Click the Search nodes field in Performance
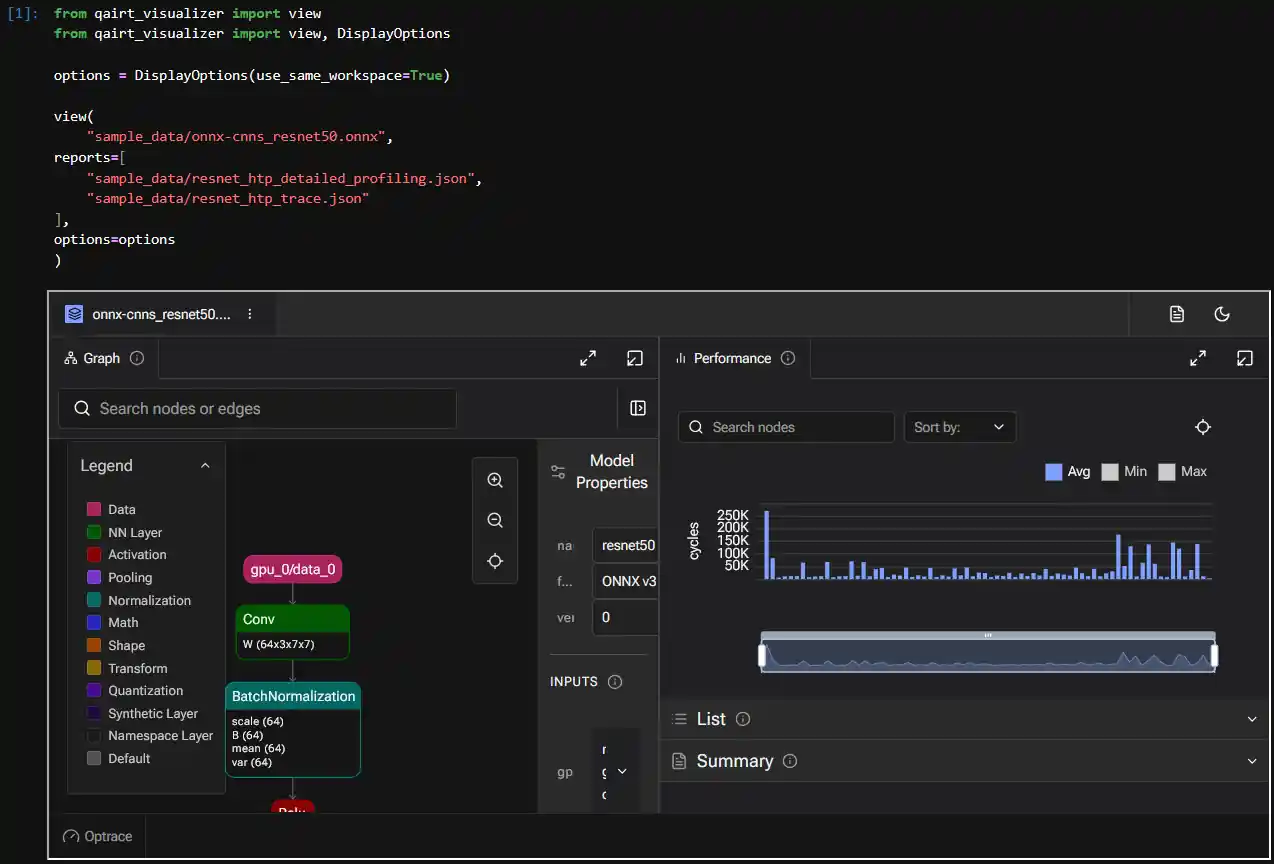This screenshot has height=864, width=1274. click(786, 427)
